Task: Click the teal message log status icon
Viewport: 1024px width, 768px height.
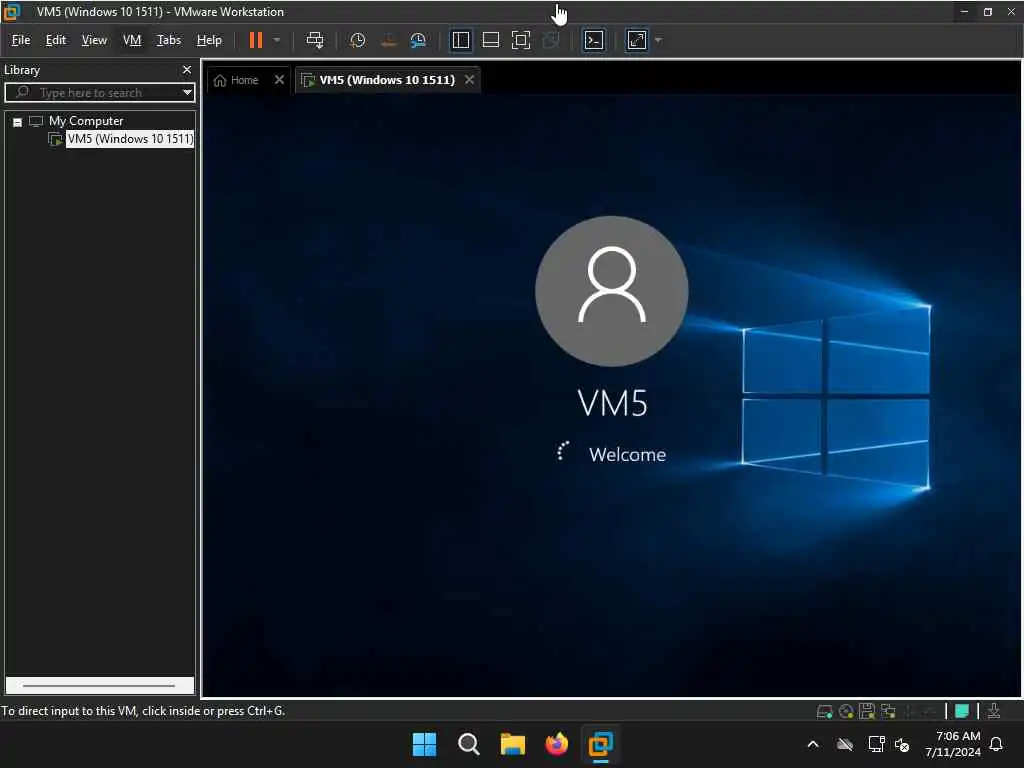Action: [x=961, y=711]
